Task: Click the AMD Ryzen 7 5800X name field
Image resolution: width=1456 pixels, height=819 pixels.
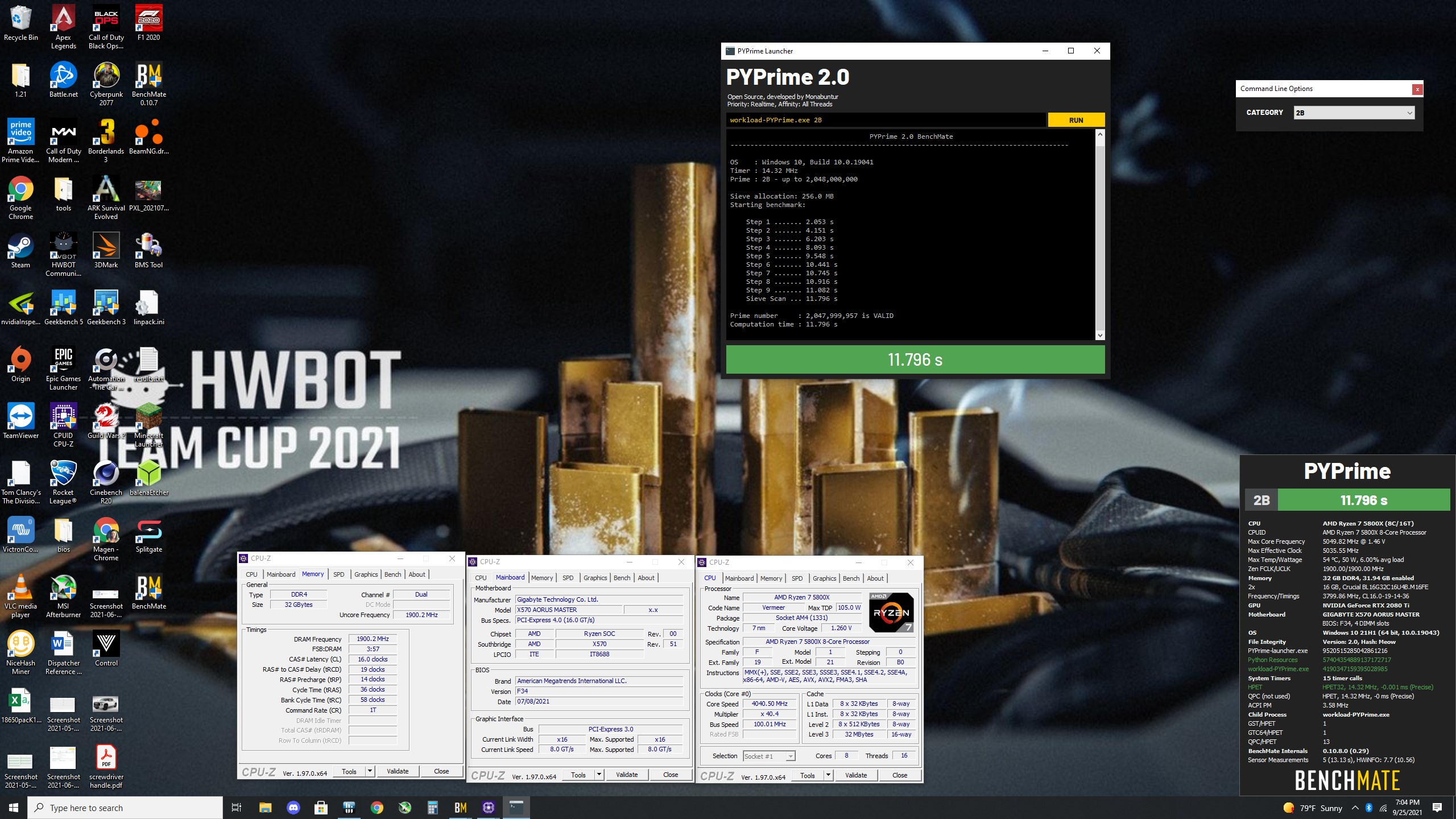Action: 802,597
